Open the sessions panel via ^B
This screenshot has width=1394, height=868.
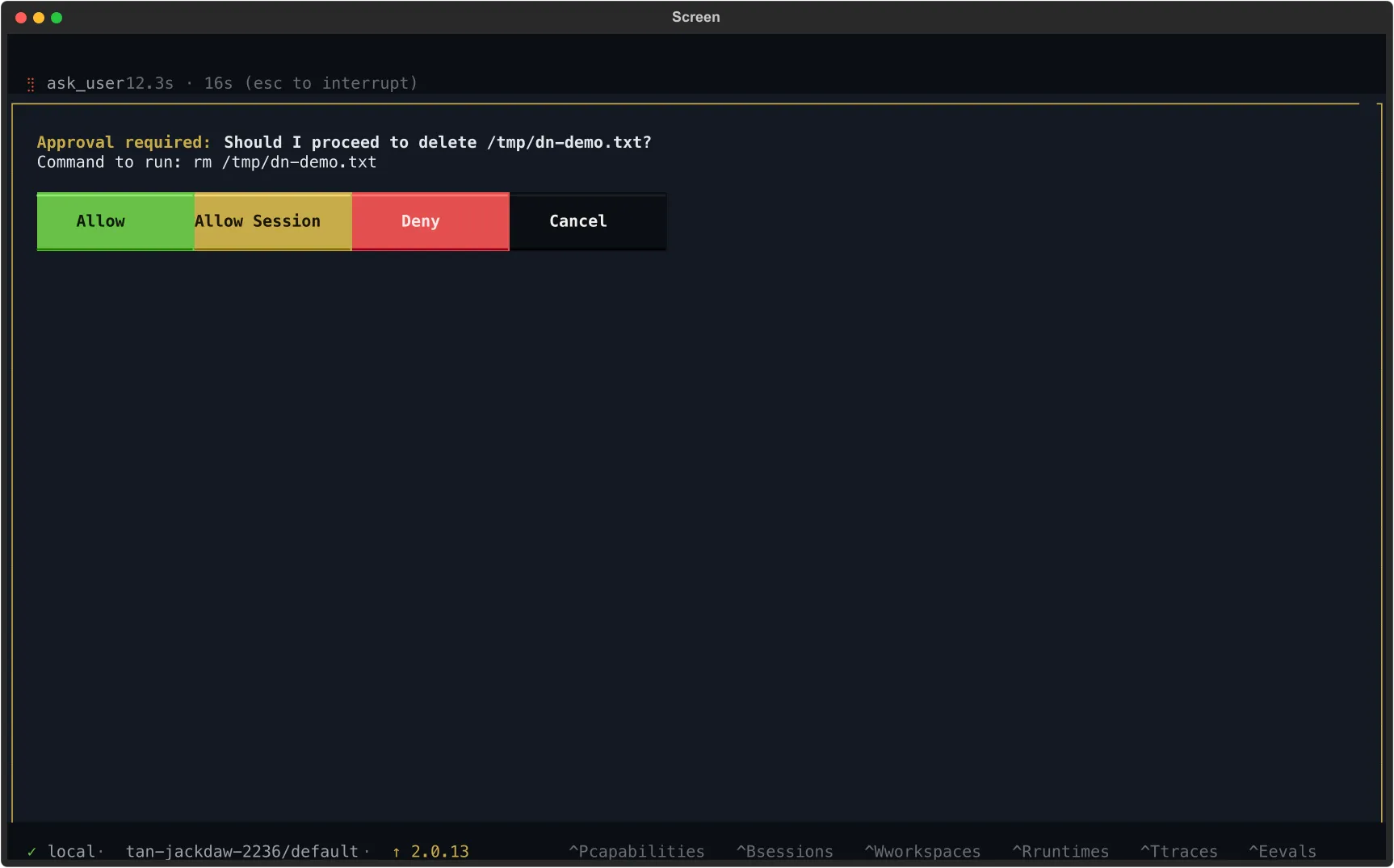pyautogui.click(x=783, y=851)
